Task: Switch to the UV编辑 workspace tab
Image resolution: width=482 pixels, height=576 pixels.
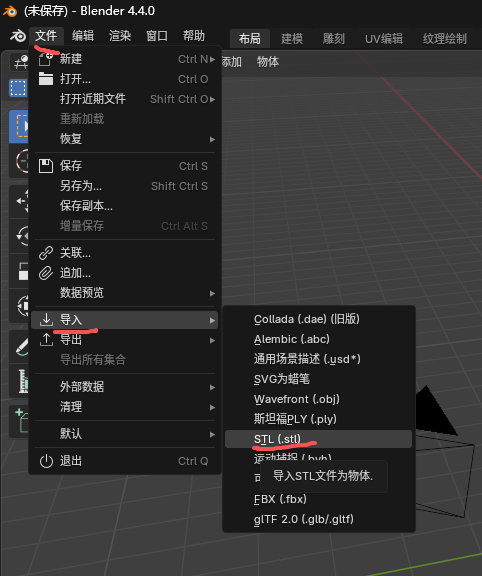Action: [x=384, y=39]
